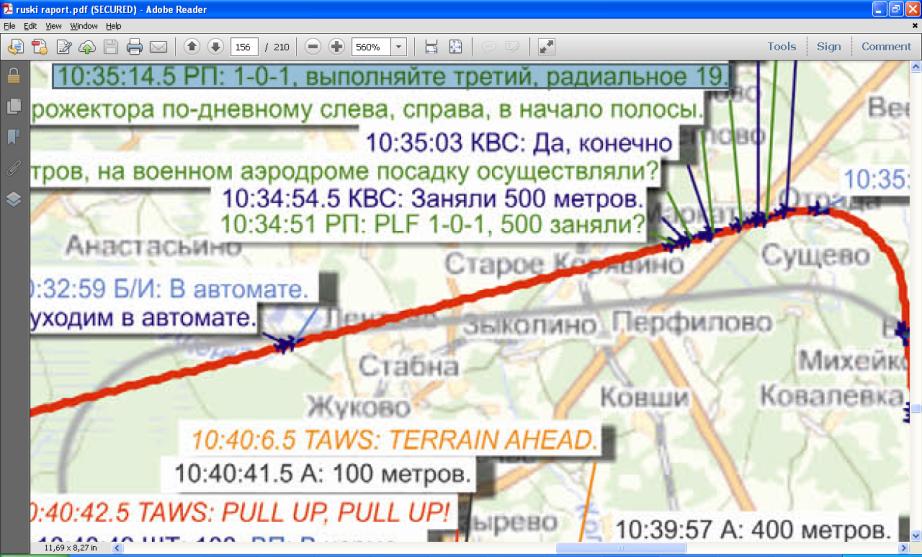Click the vertical scrollbar down arrow
The height and width of the screenshot is (557, 922).
pos(916,536)
